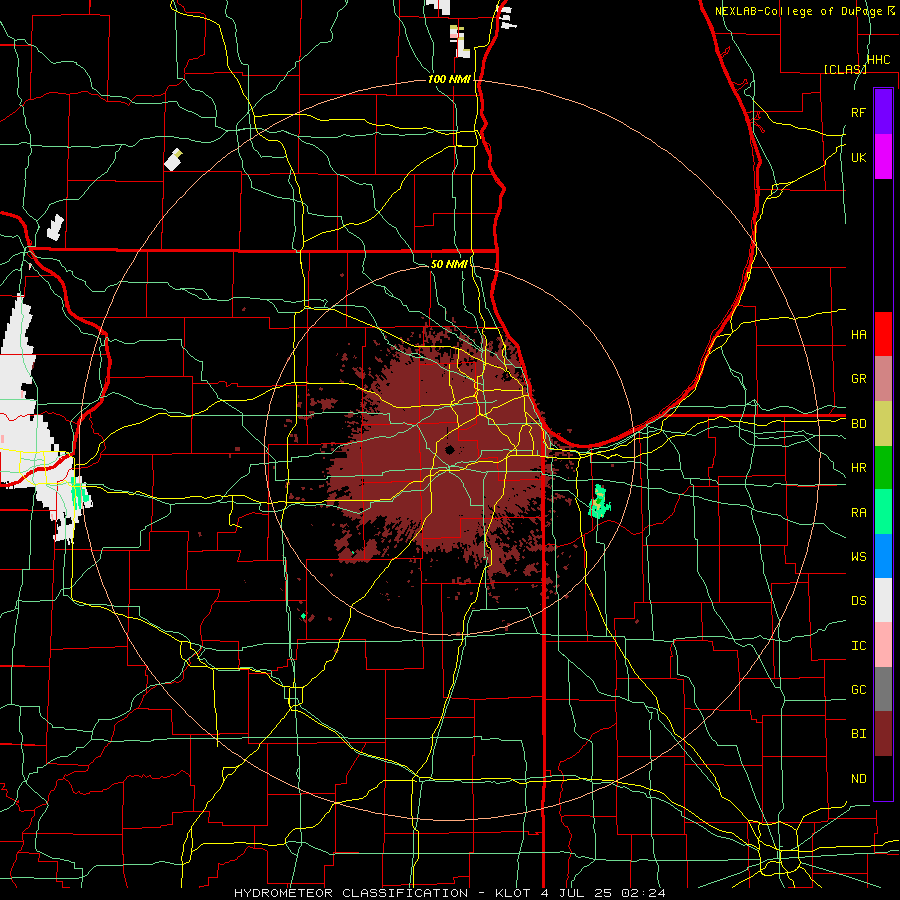The image size is (900, 900).
Task: Click the '[CLAS]' units label
Action: coord(845,69)
